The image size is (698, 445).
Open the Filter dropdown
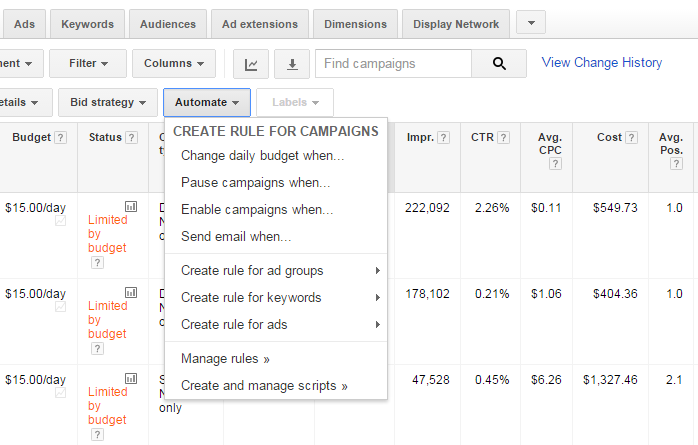[88, 64]
